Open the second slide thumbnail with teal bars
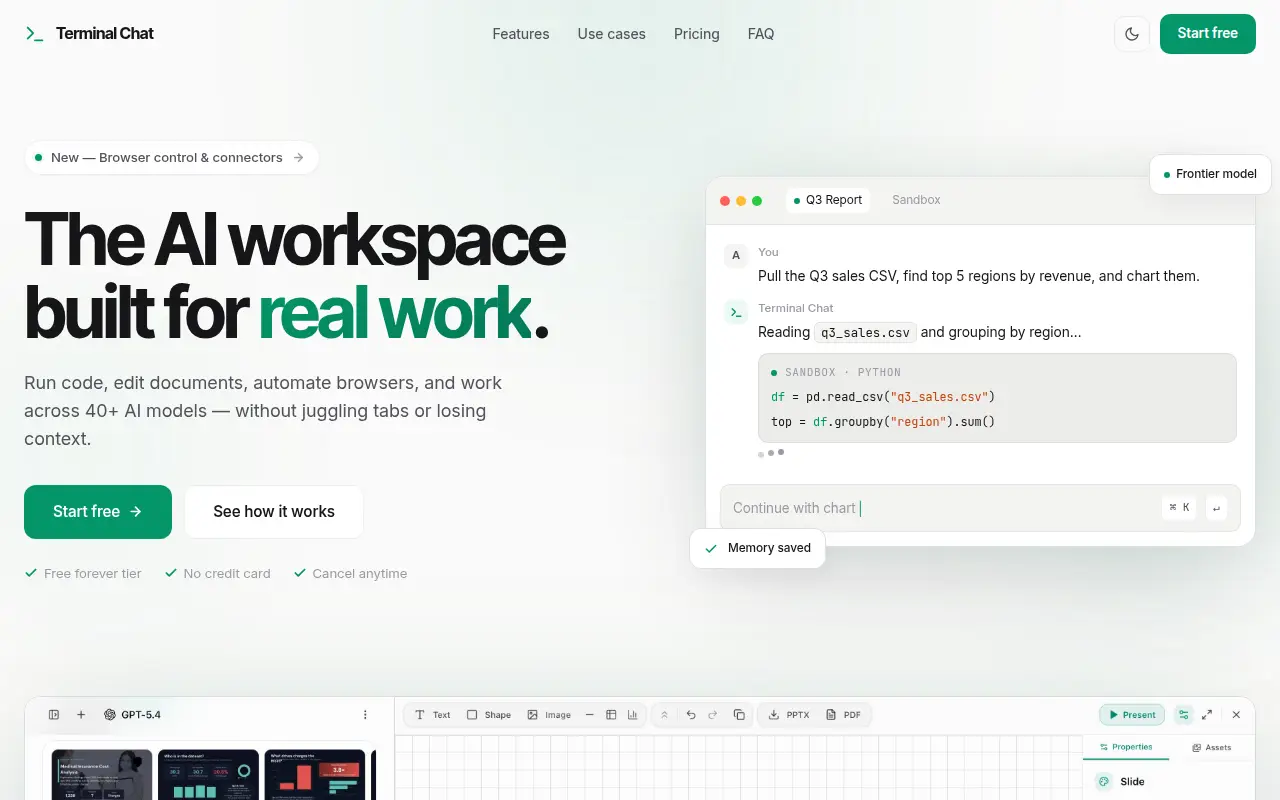This screenshot has width=1280, height=800. [209, 775]
